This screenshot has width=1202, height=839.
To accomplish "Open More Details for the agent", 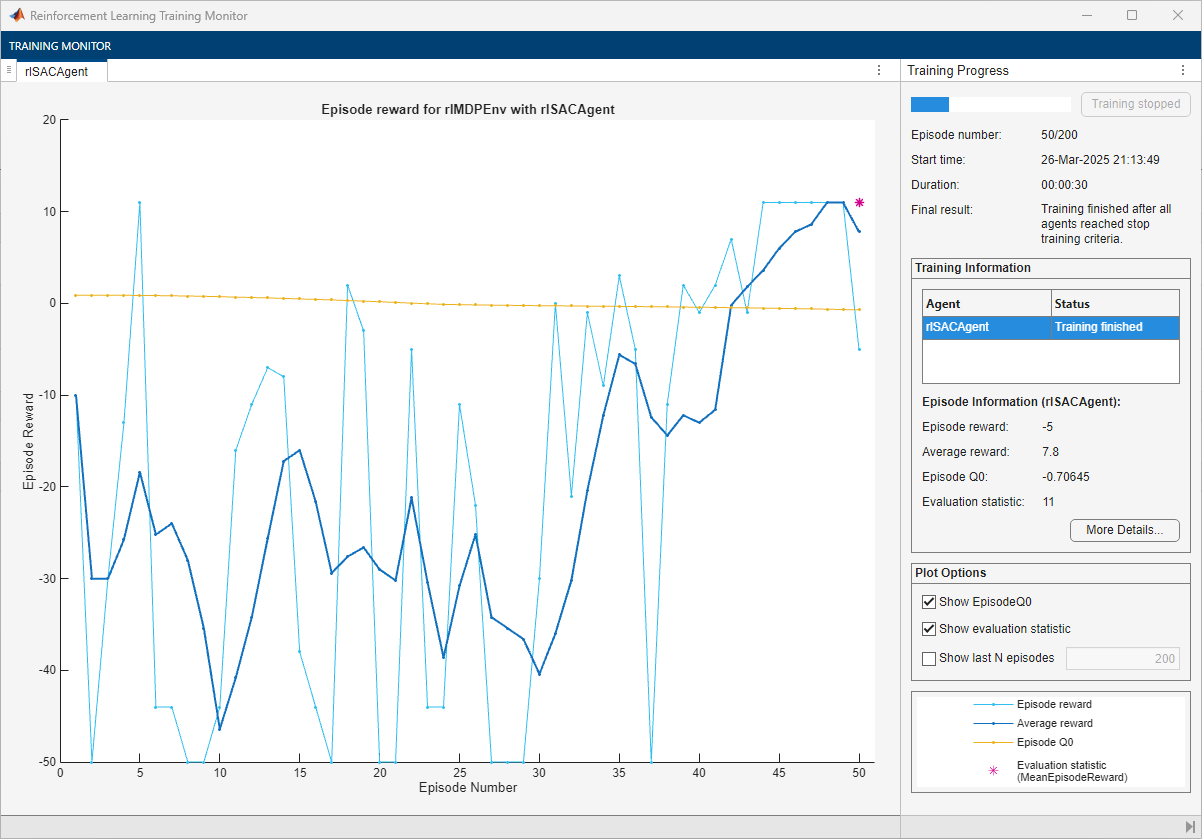I will point(1124,530).
